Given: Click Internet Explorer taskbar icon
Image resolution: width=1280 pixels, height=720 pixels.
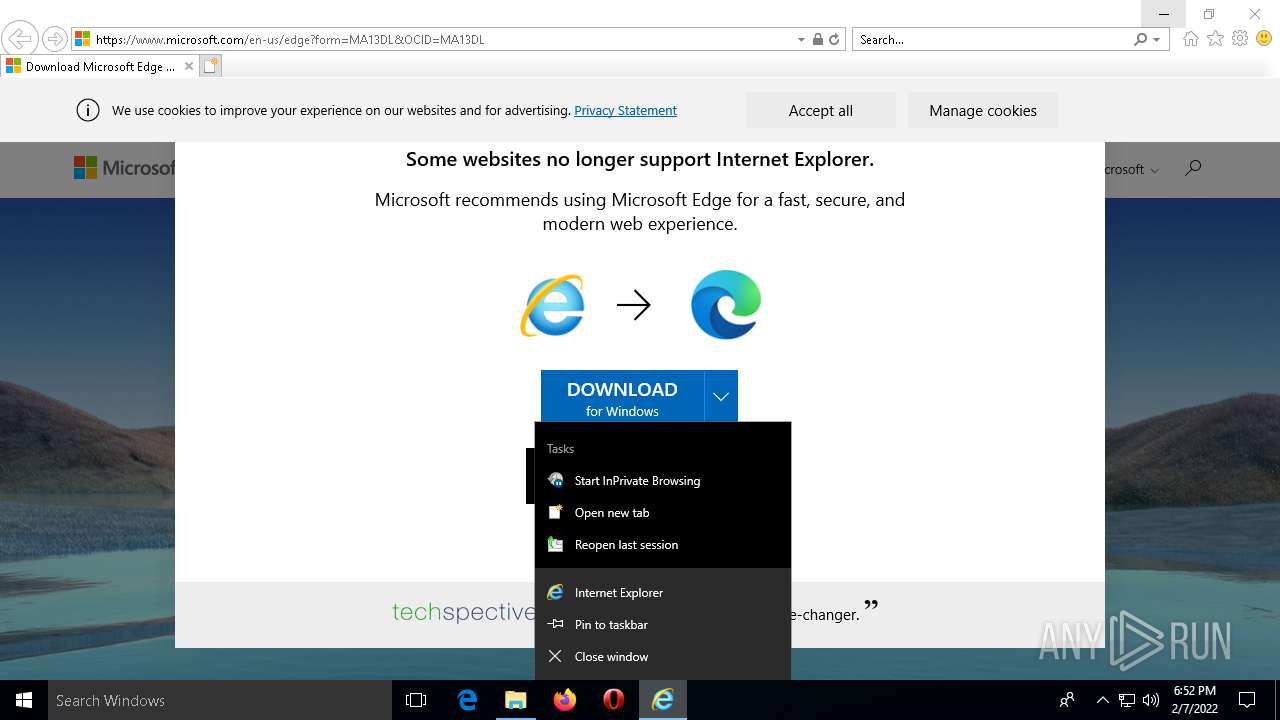Looking at the screenshot, I should [663, 700].
